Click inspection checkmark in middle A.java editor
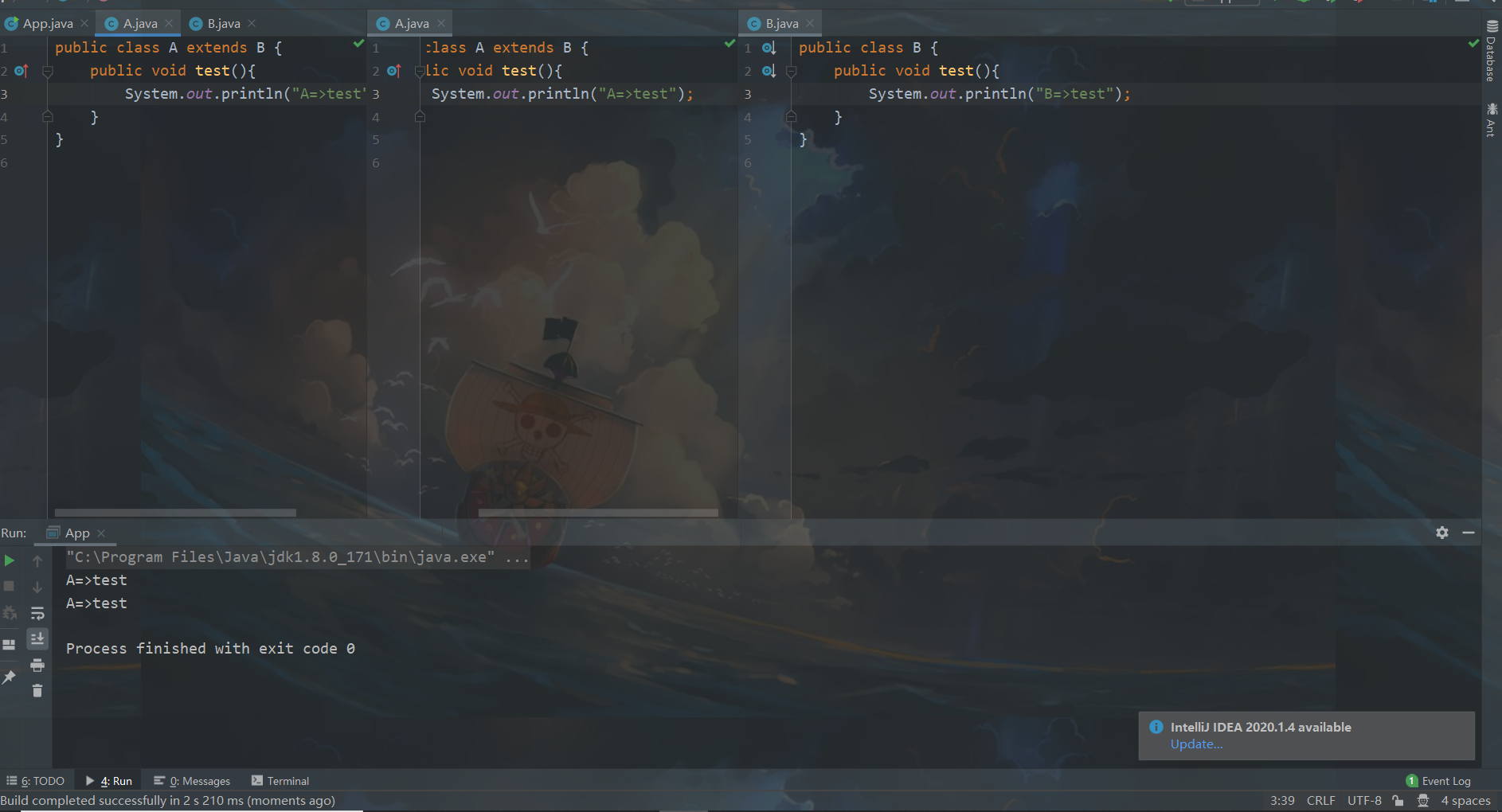This screenshot has height=812, width=1502. [729, 44]
